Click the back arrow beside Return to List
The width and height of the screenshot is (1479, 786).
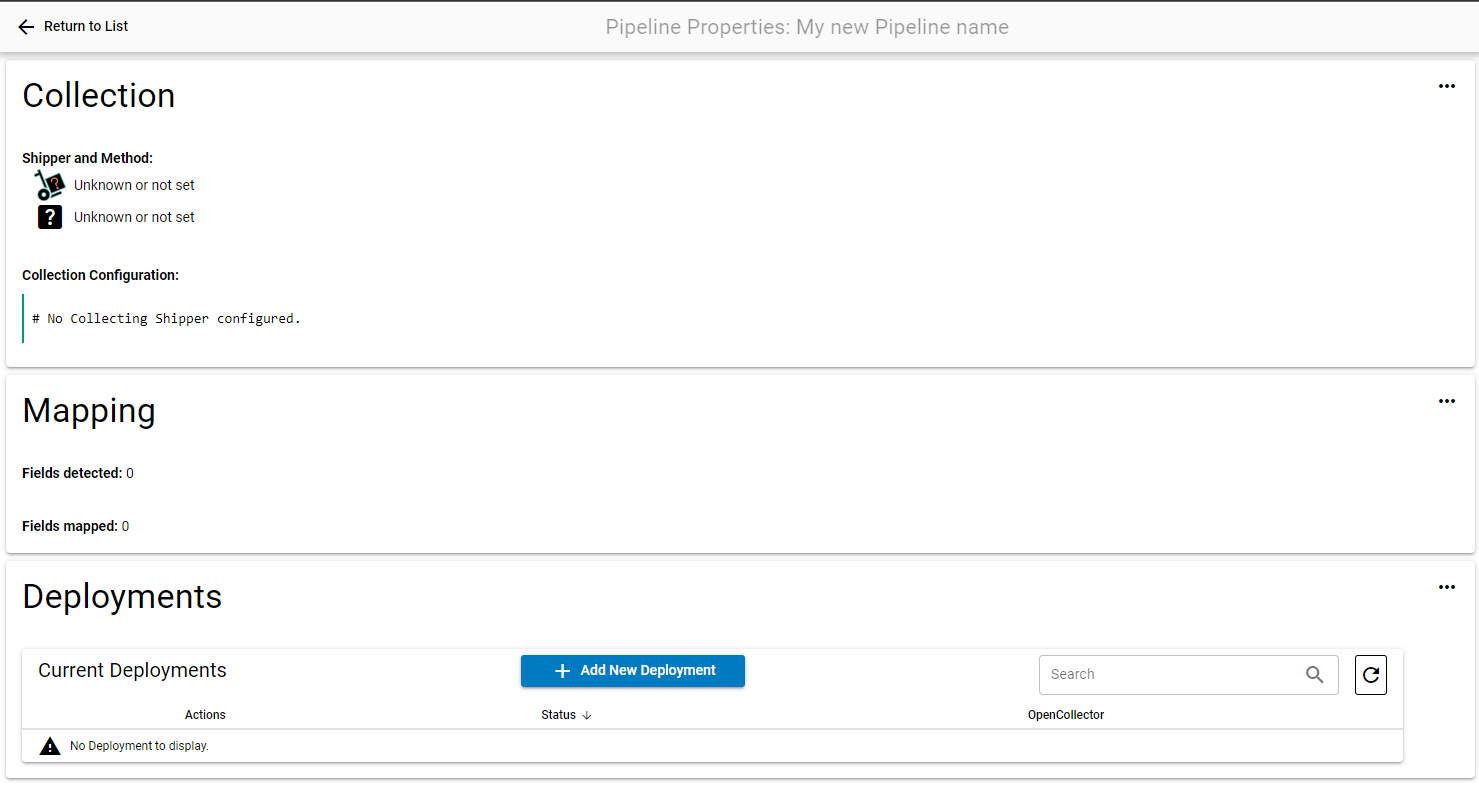pyautogui.click(x=26, y=27)
